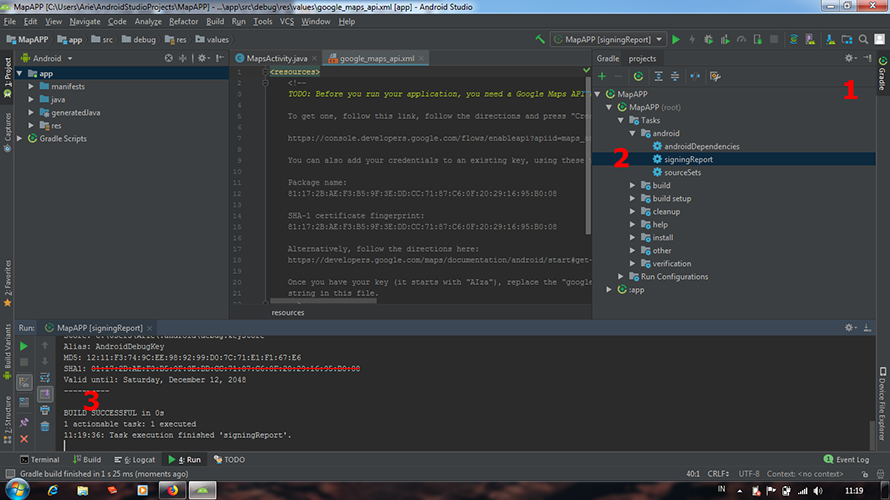
Task: Run the app with the green play button in the top toolbar
Action: coord(676,40)
